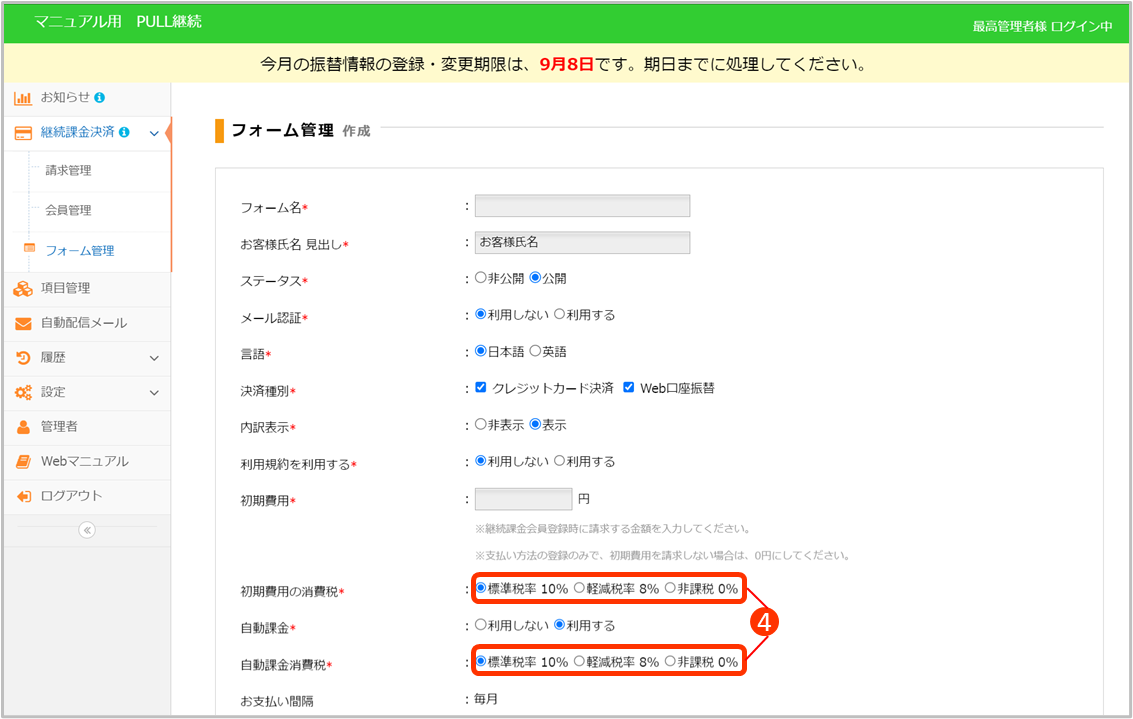This screenshot has height=719, width=1133.
Task: Click the ログアウト exit icon
Action: pos(22,497)
